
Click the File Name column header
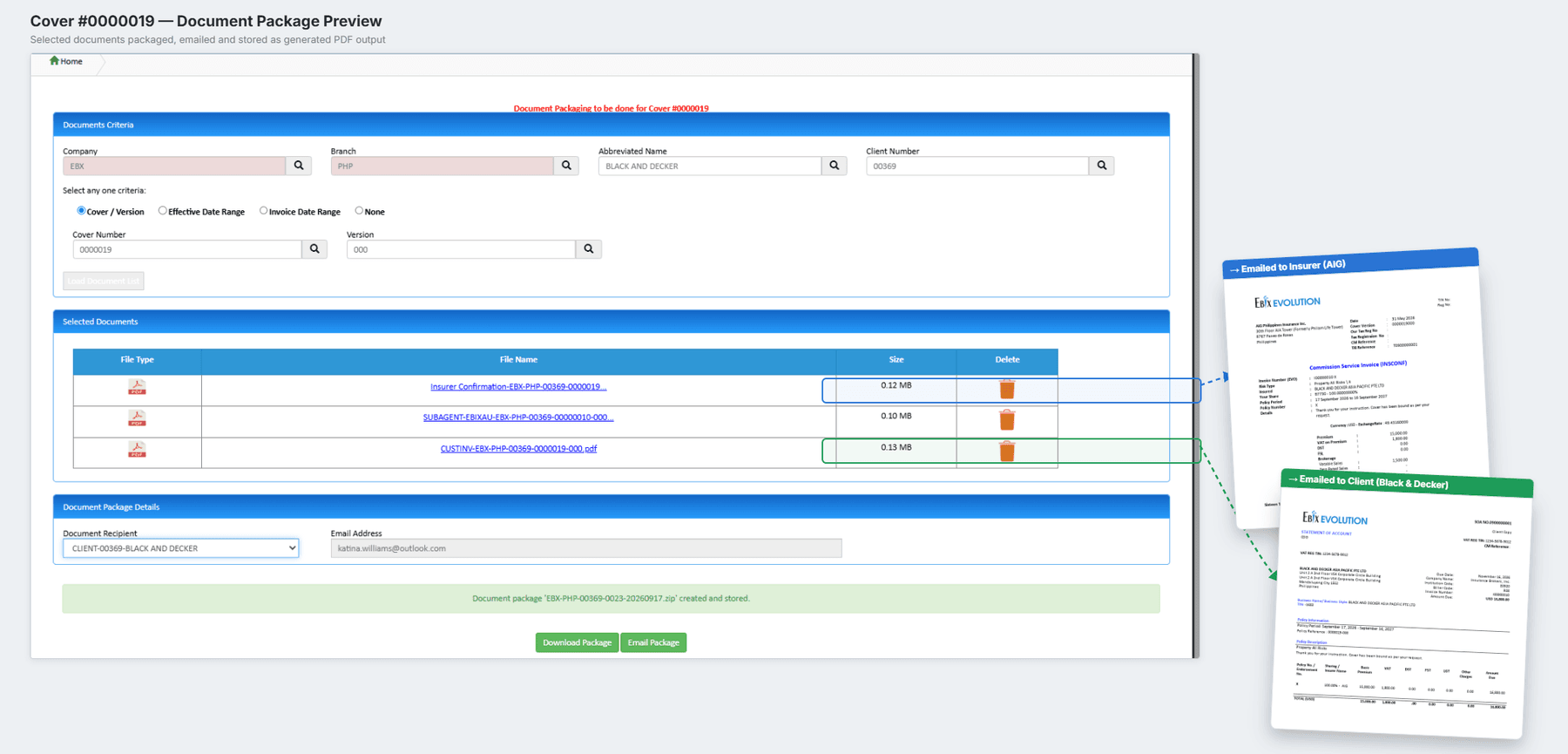click(518, 359)
